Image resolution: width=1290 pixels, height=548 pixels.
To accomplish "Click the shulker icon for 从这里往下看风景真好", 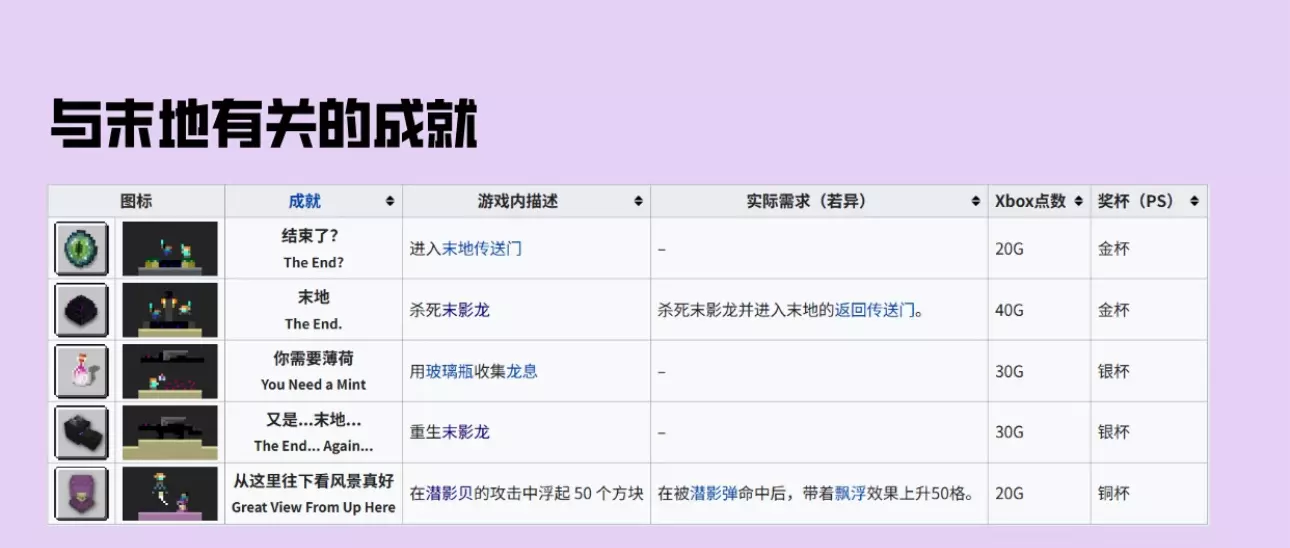I will [x=82, y=493].
